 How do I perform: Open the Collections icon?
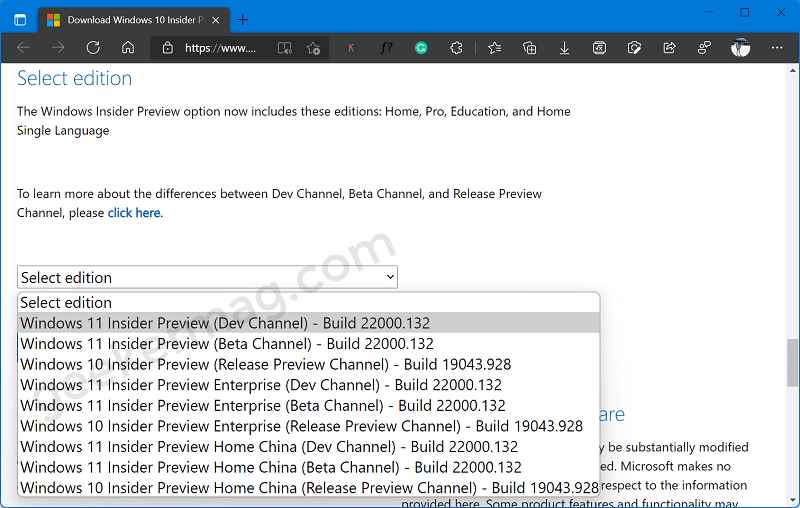point(530,48)
